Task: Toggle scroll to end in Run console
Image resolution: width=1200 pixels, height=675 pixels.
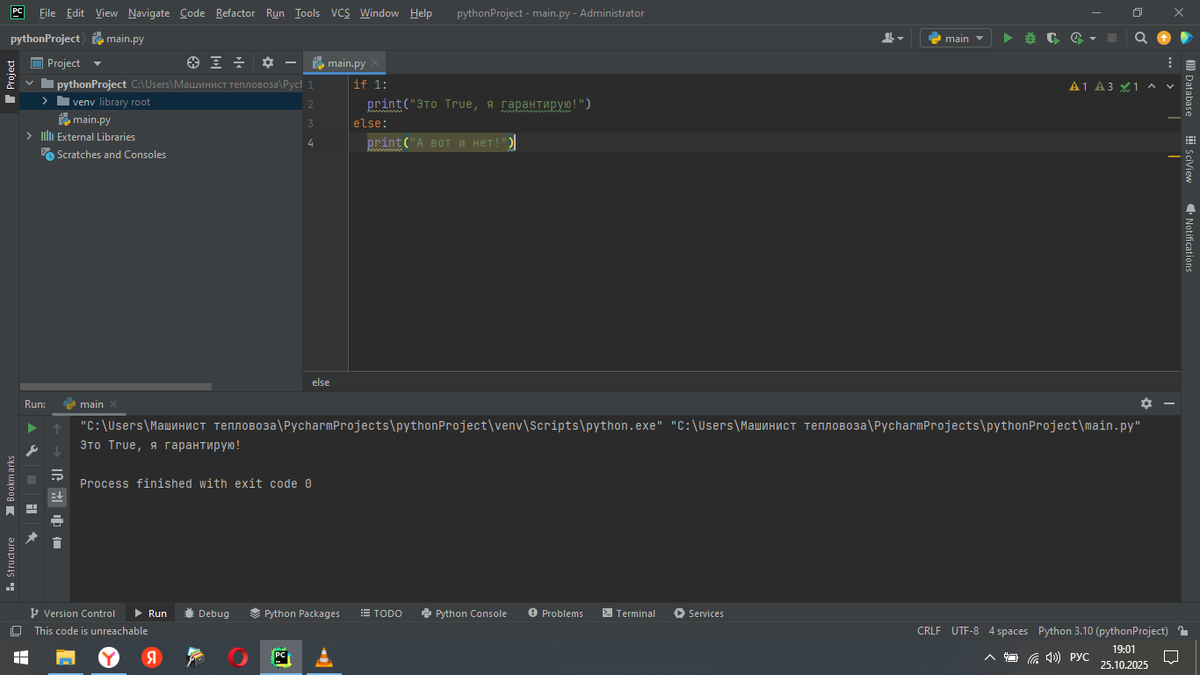Action: click(57, 497)
